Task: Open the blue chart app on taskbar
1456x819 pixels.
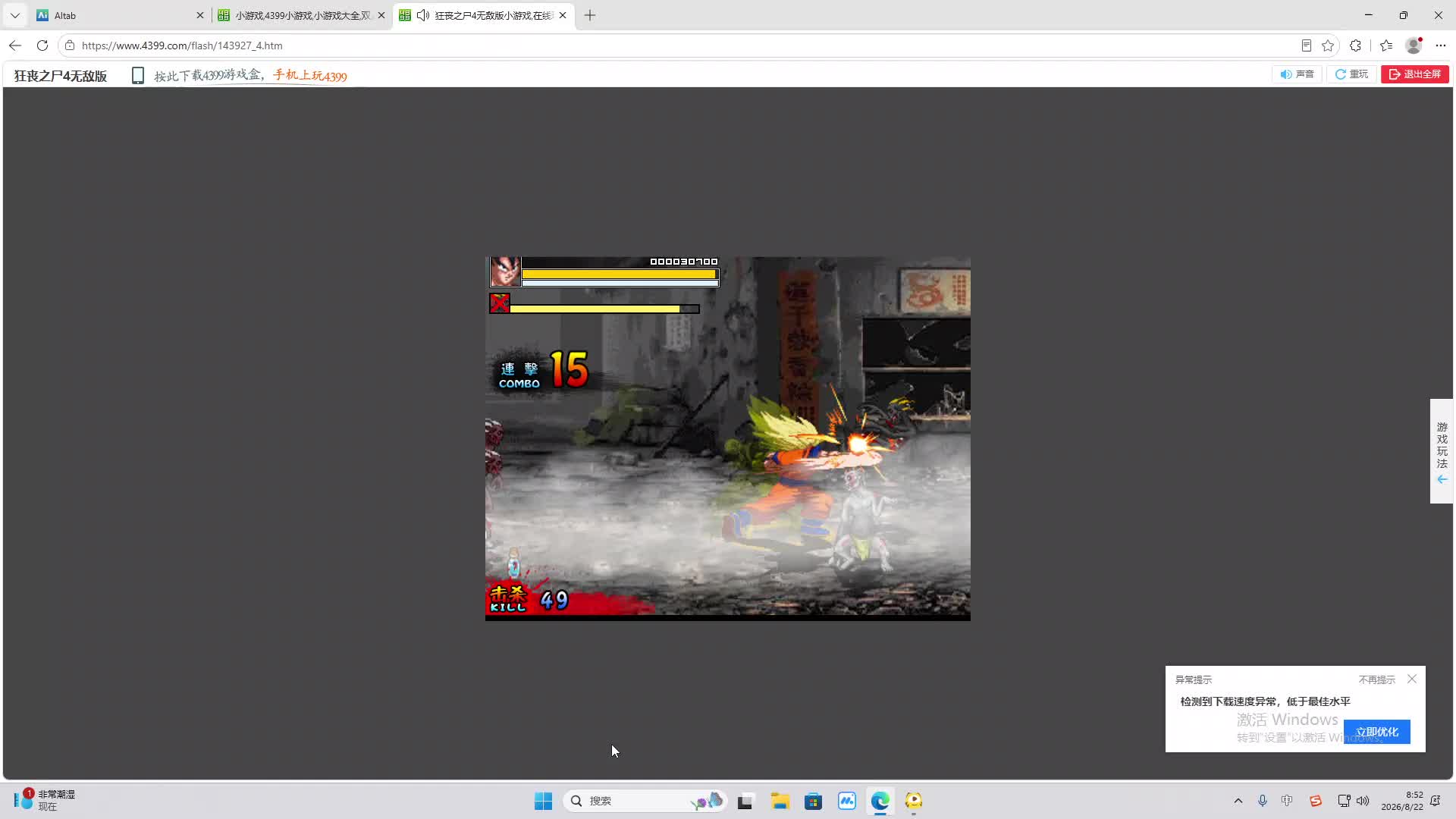Action: pos(846,801)
